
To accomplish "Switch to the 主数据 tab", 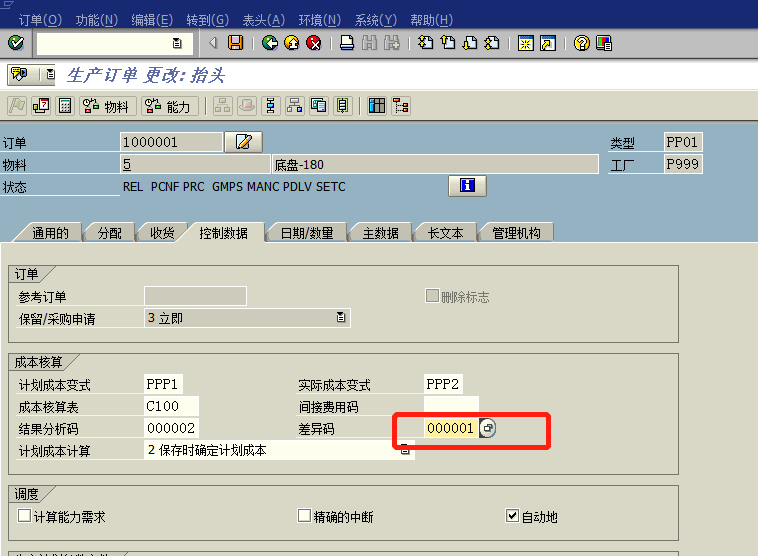I will 380,233.
